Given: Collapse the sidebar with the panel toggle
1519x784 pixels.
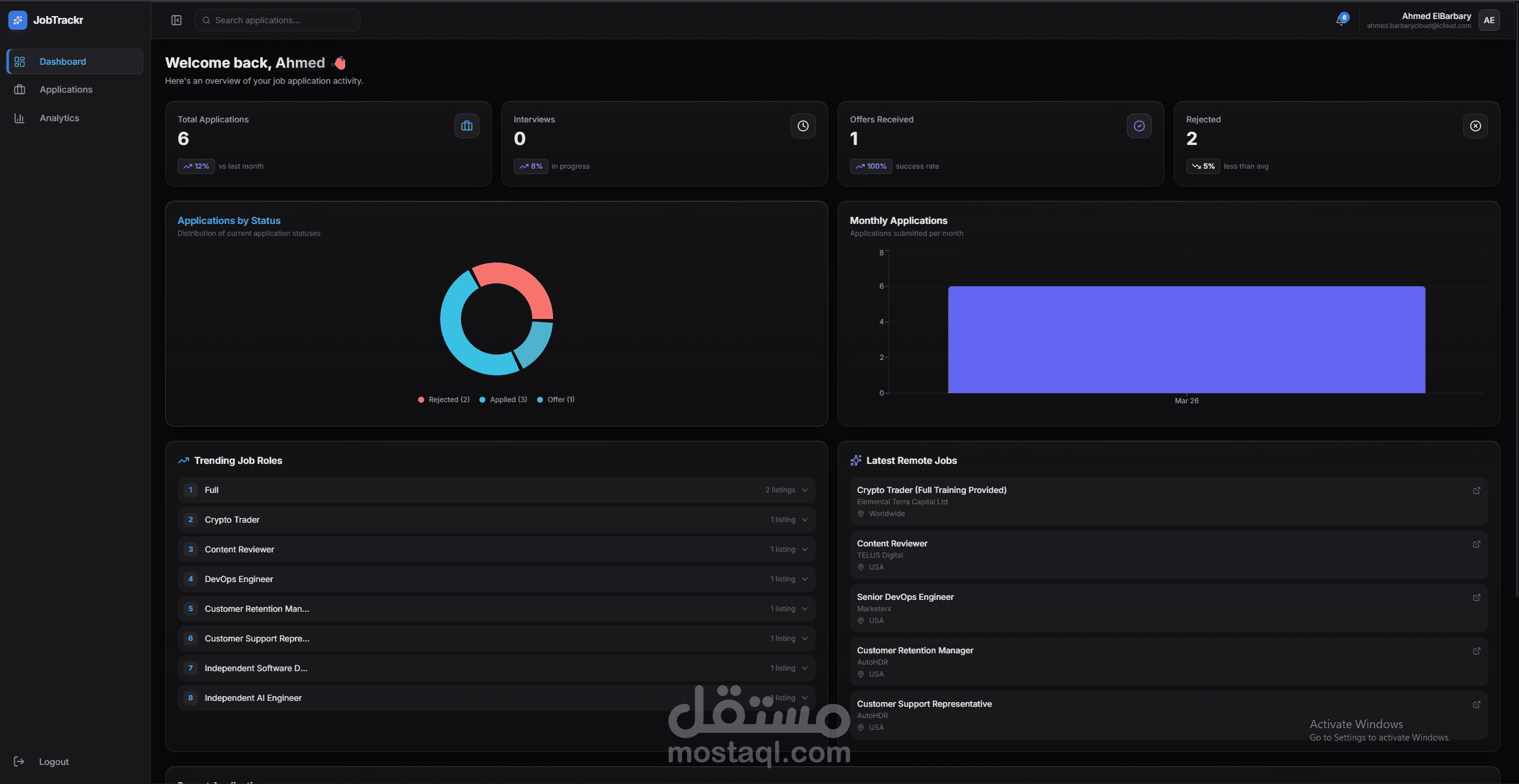Looking at the screenshot, I should pyautogui.click(x=176, y=20).
